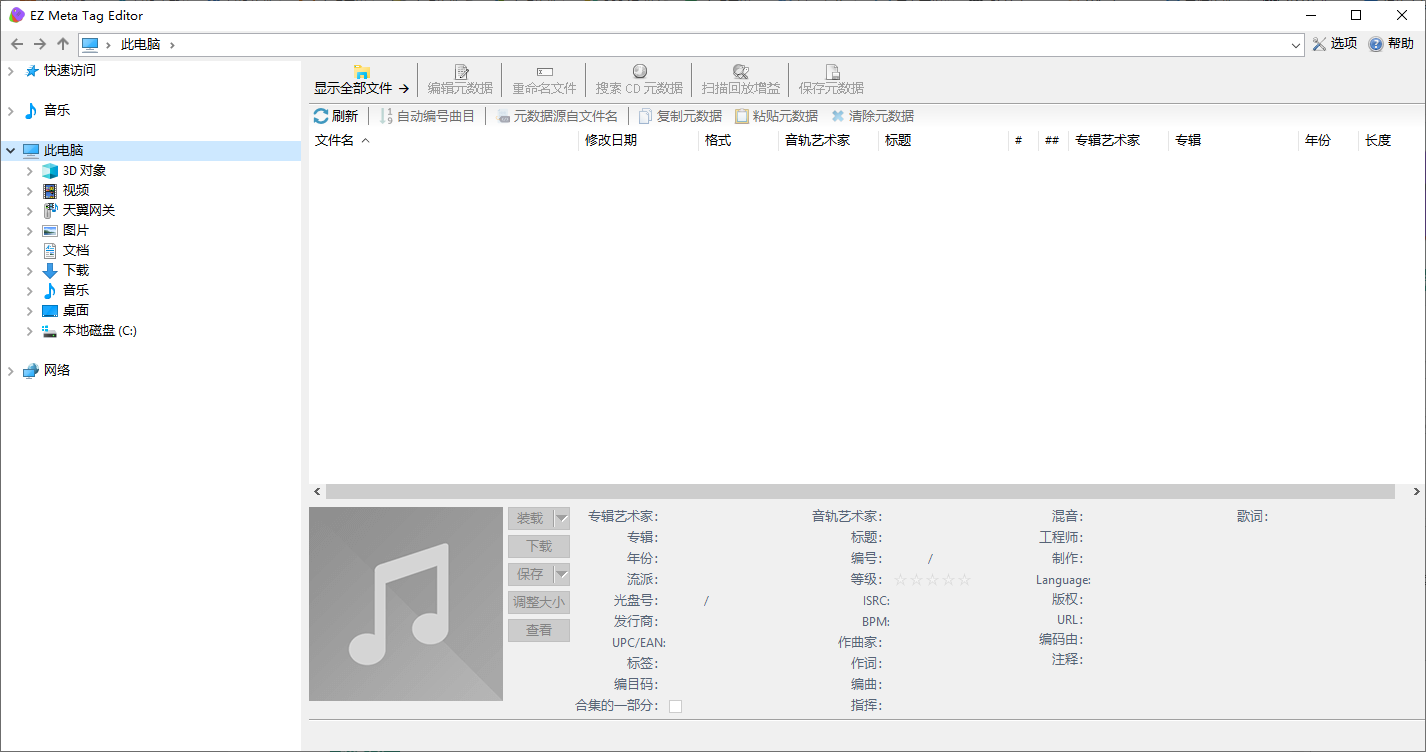Select 网络 in the folder tree

pyautogui.click(x=57, y=371)
